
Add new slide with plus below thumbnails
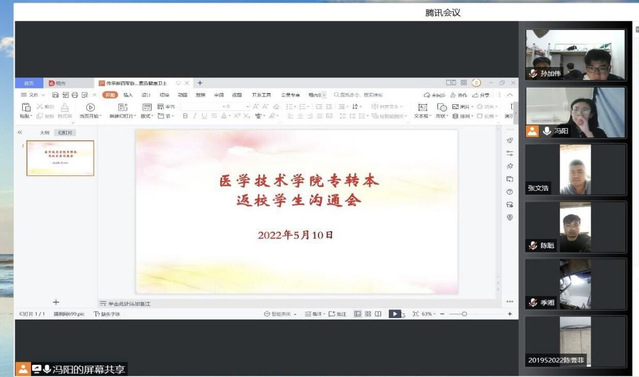tap(56, 302)
